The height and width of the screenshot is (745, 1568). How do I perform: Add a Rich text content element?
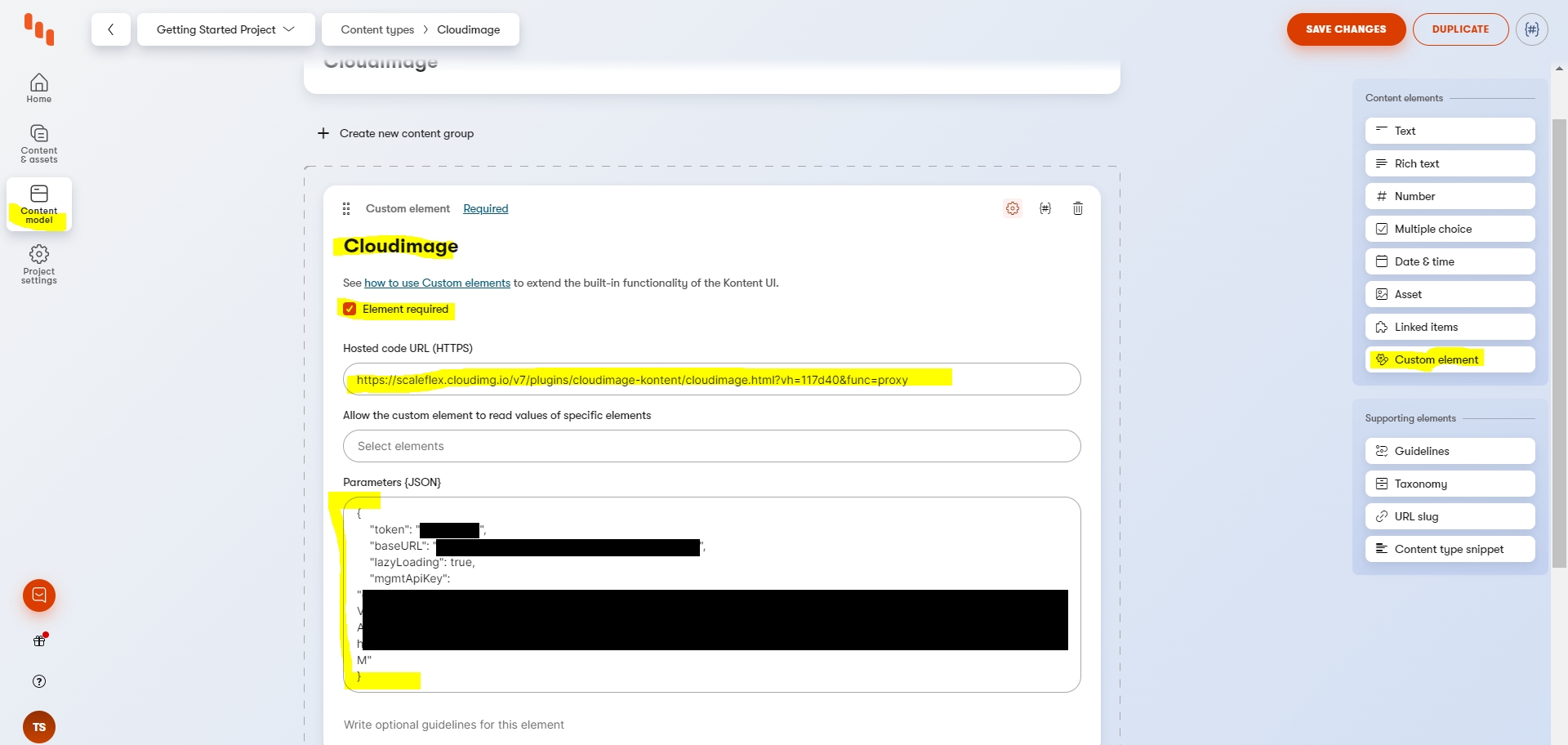tap(1450, 163)
